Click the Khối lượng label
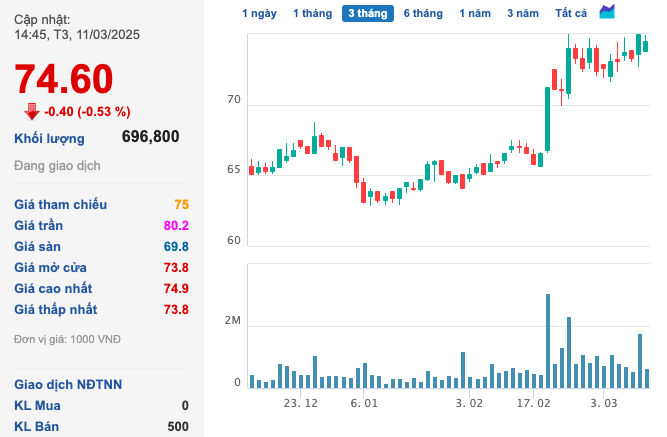Image resolution: width=667 pixels, height=437 pixels. click(x=49, y=138)
